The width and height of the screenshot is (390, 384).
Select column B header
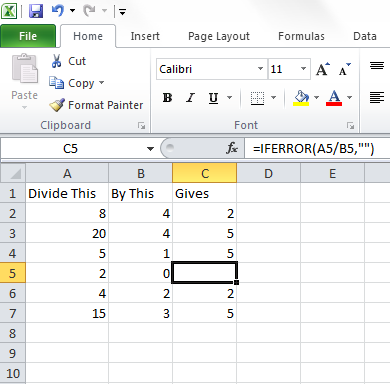click(x=141, y=173)
